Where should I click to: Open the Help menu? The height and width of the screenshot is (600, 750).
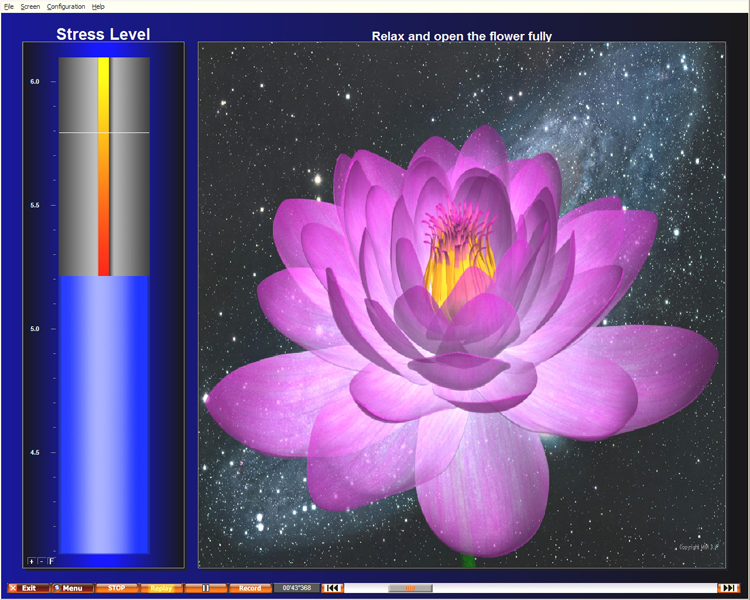[x=98, y=6]
